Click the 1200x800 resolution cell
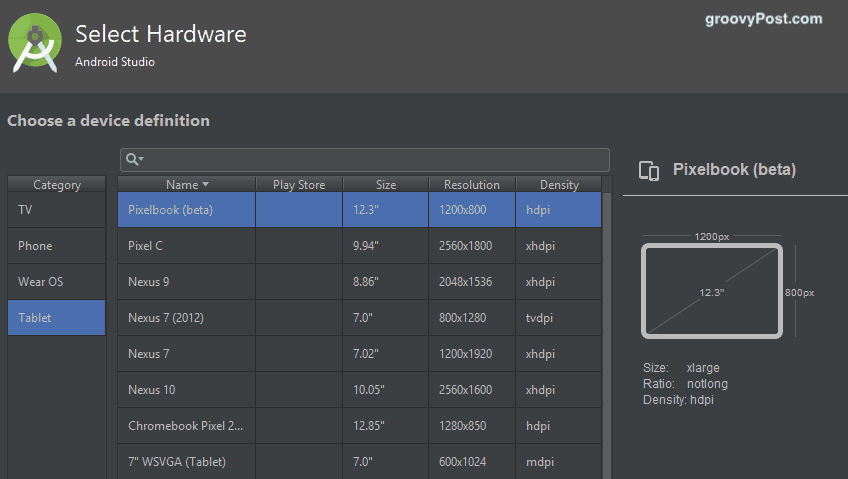 pos(472,210)
